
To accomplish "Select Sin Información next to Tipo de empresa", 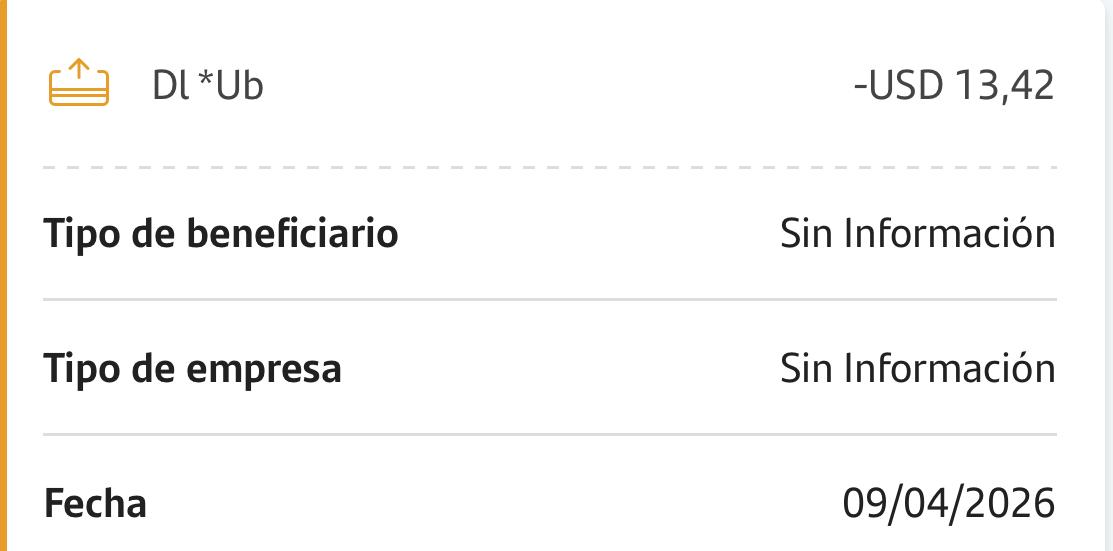I will pyautogui.click(x=917, y=369).
